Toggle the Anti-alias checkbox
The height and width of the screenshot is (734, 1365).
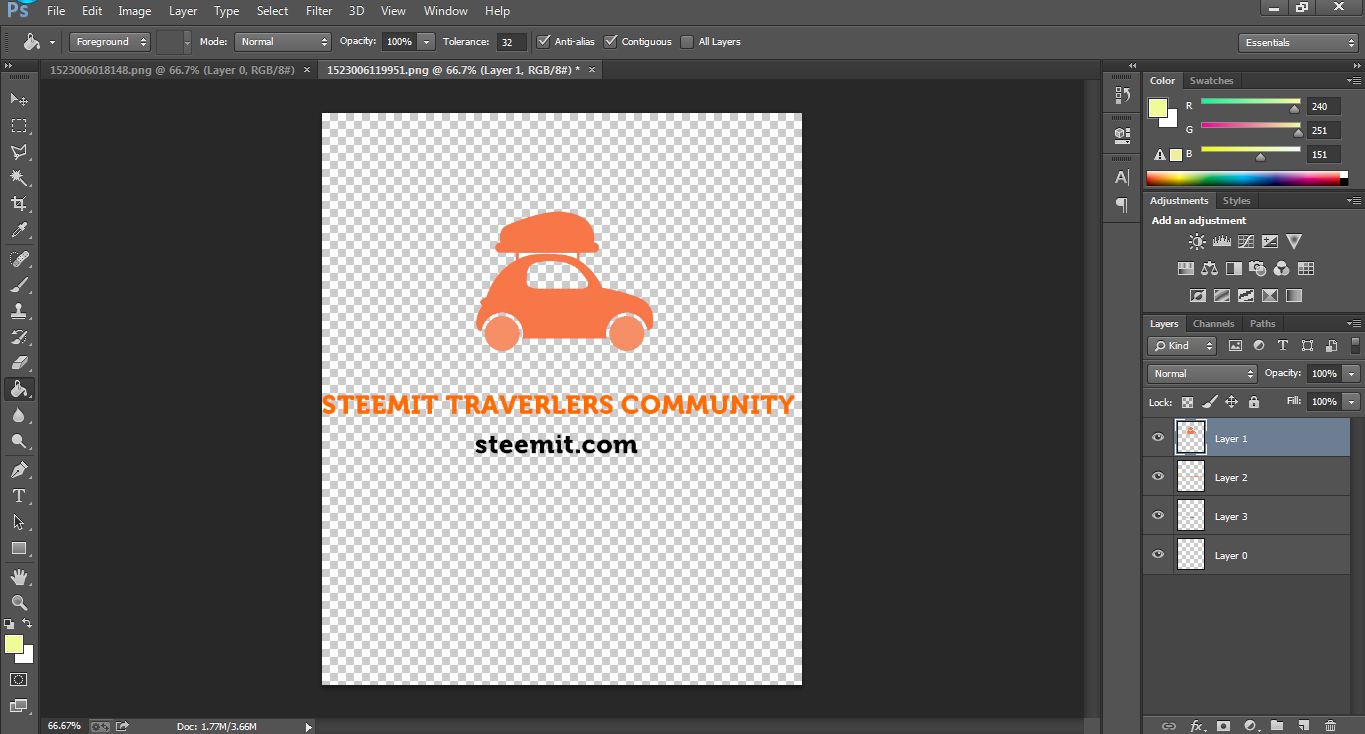544,42
